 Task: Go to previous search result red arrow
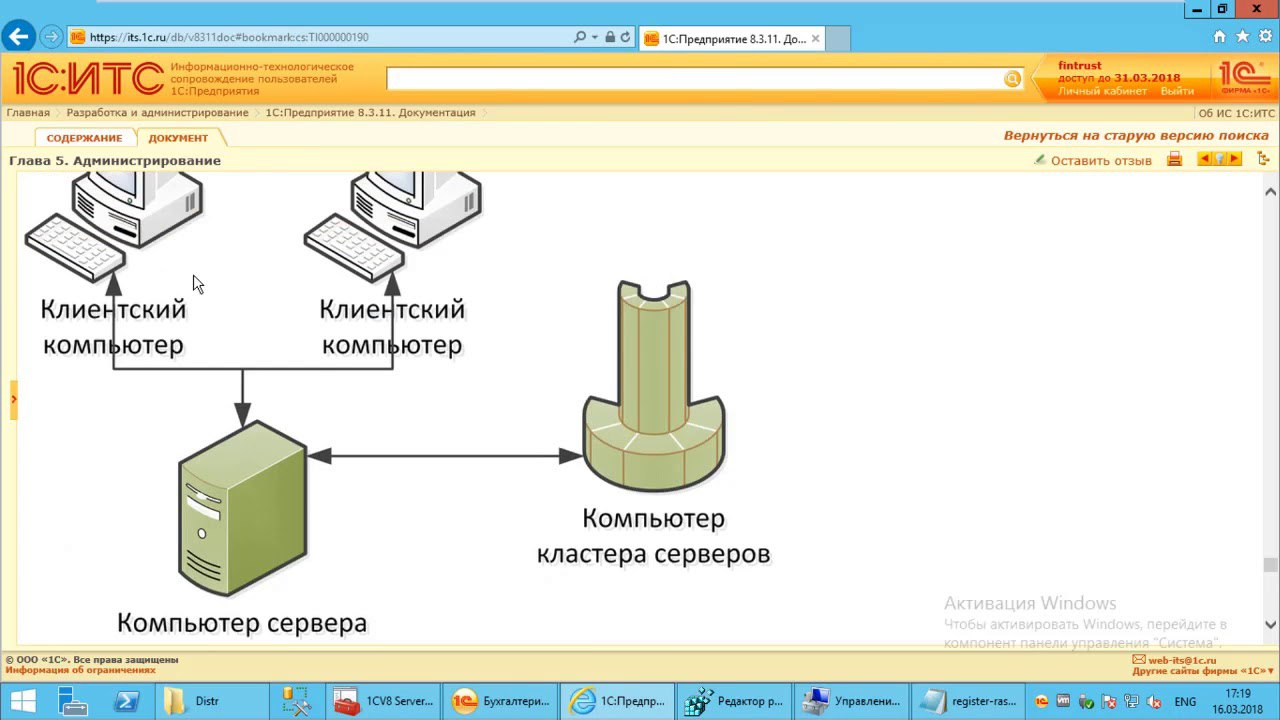[1204, 159]
